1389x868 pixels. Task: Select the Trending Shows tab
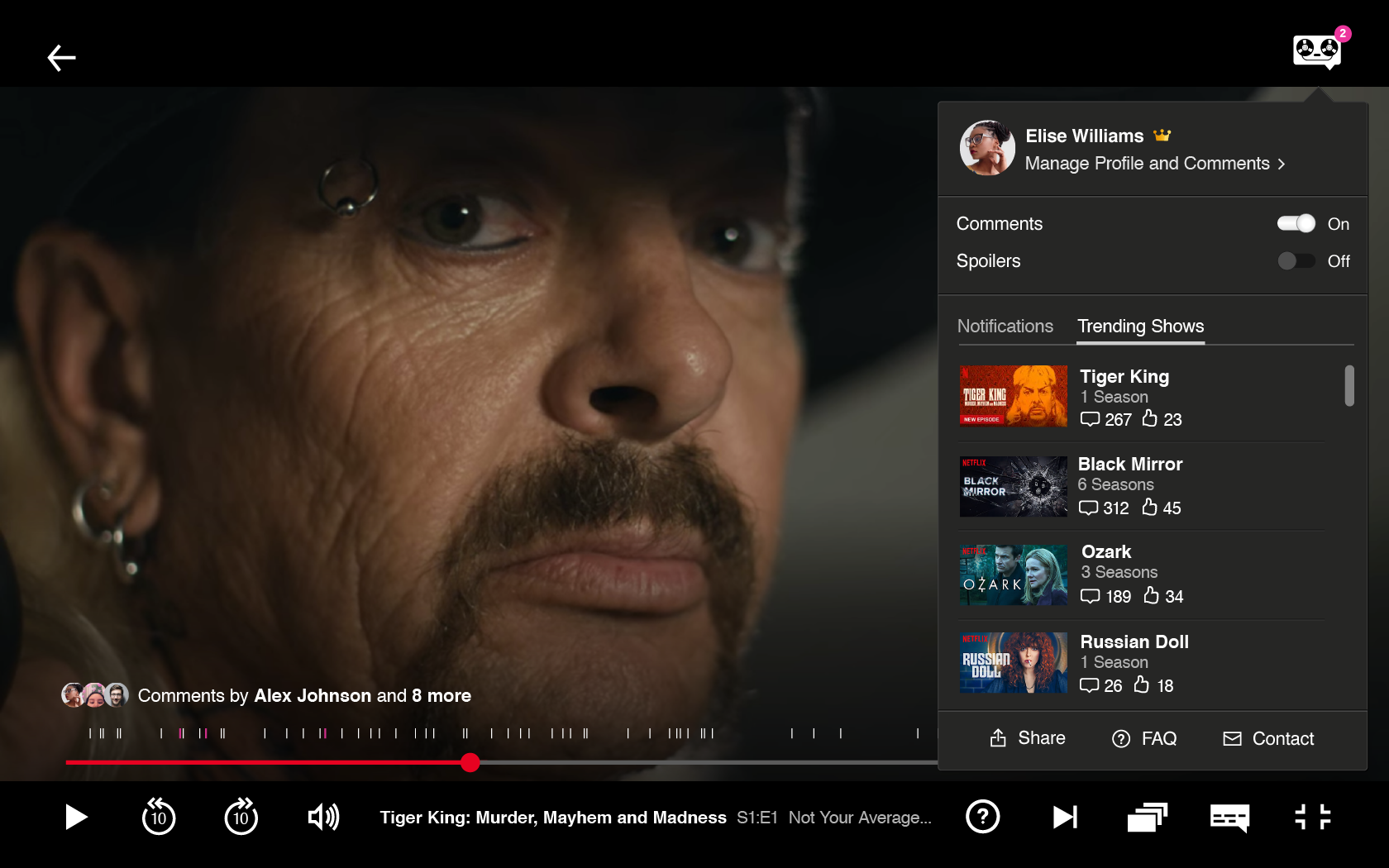click(x=1140, y=326)
